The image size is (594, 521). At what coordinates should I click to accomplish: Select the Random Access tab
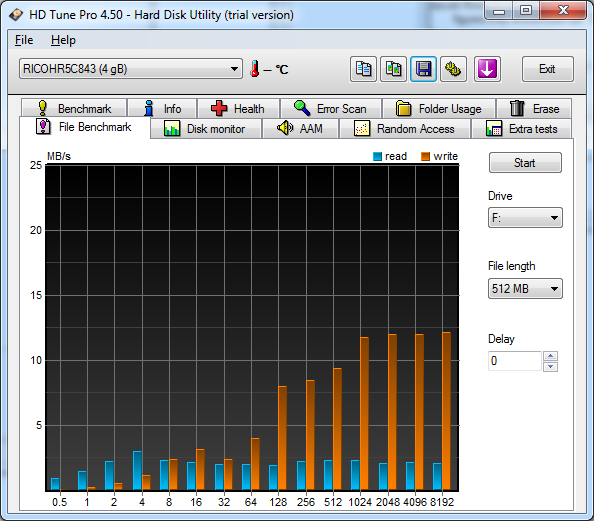(405, 129)
